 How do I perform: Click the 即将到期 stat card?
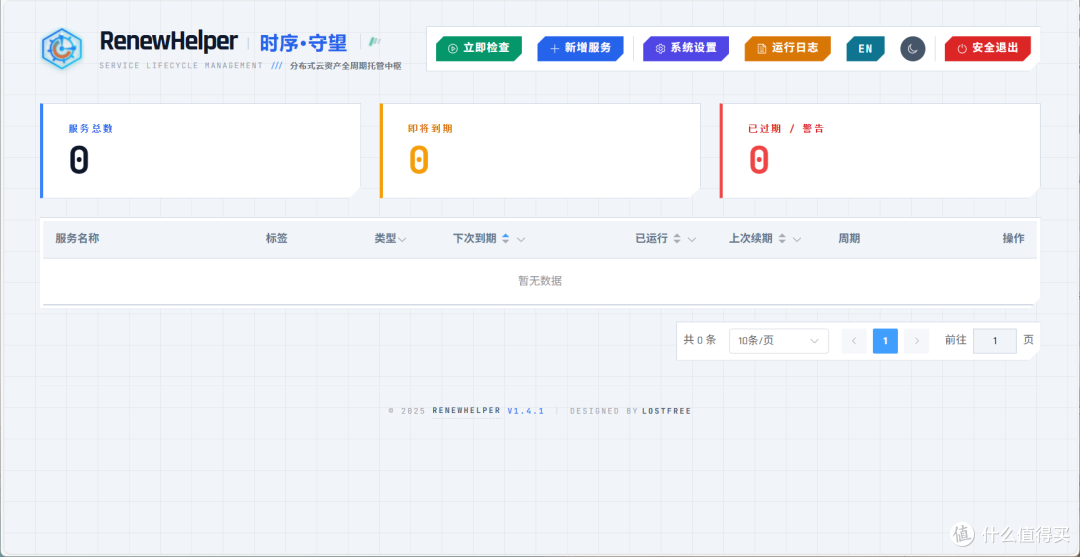tap(540, 151)
